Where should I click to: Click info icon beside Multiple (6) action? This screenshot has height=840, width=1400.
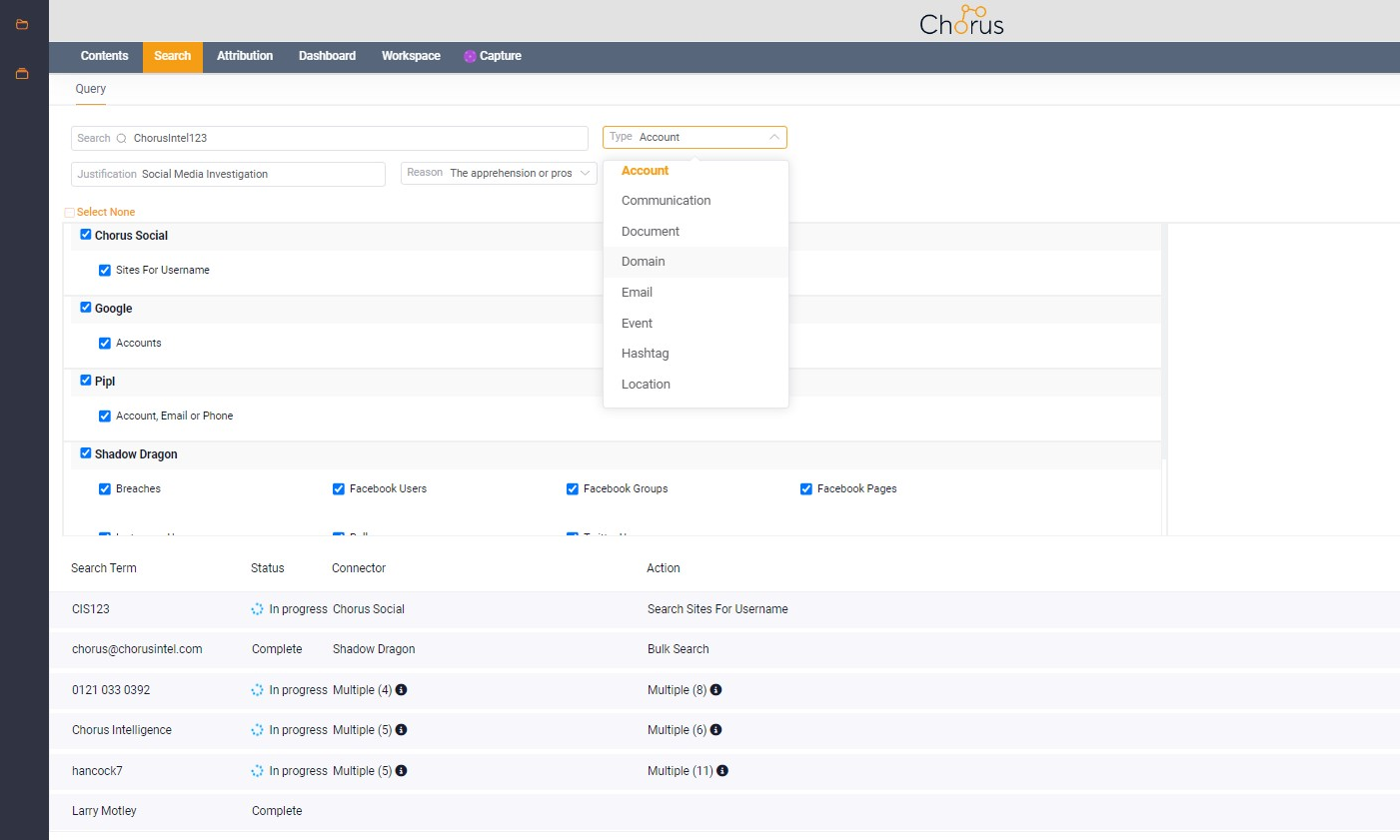click(x=715, y=730)
